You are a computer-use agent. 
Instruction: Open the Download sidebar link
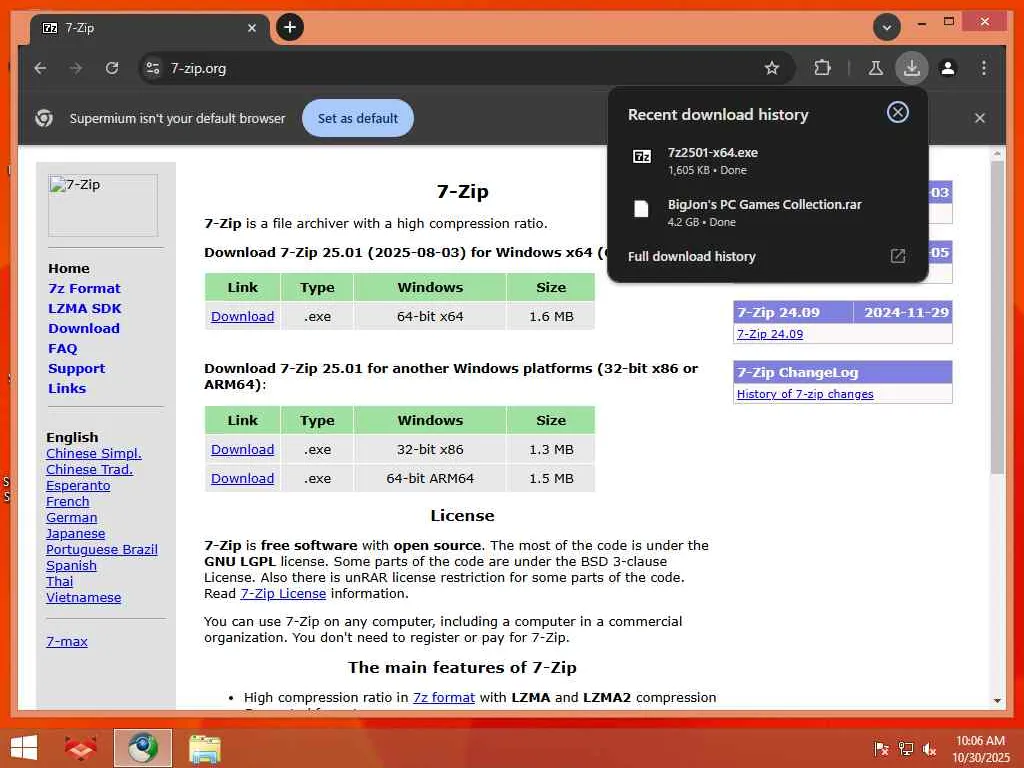pyautogui.click(x=84, y=328)
